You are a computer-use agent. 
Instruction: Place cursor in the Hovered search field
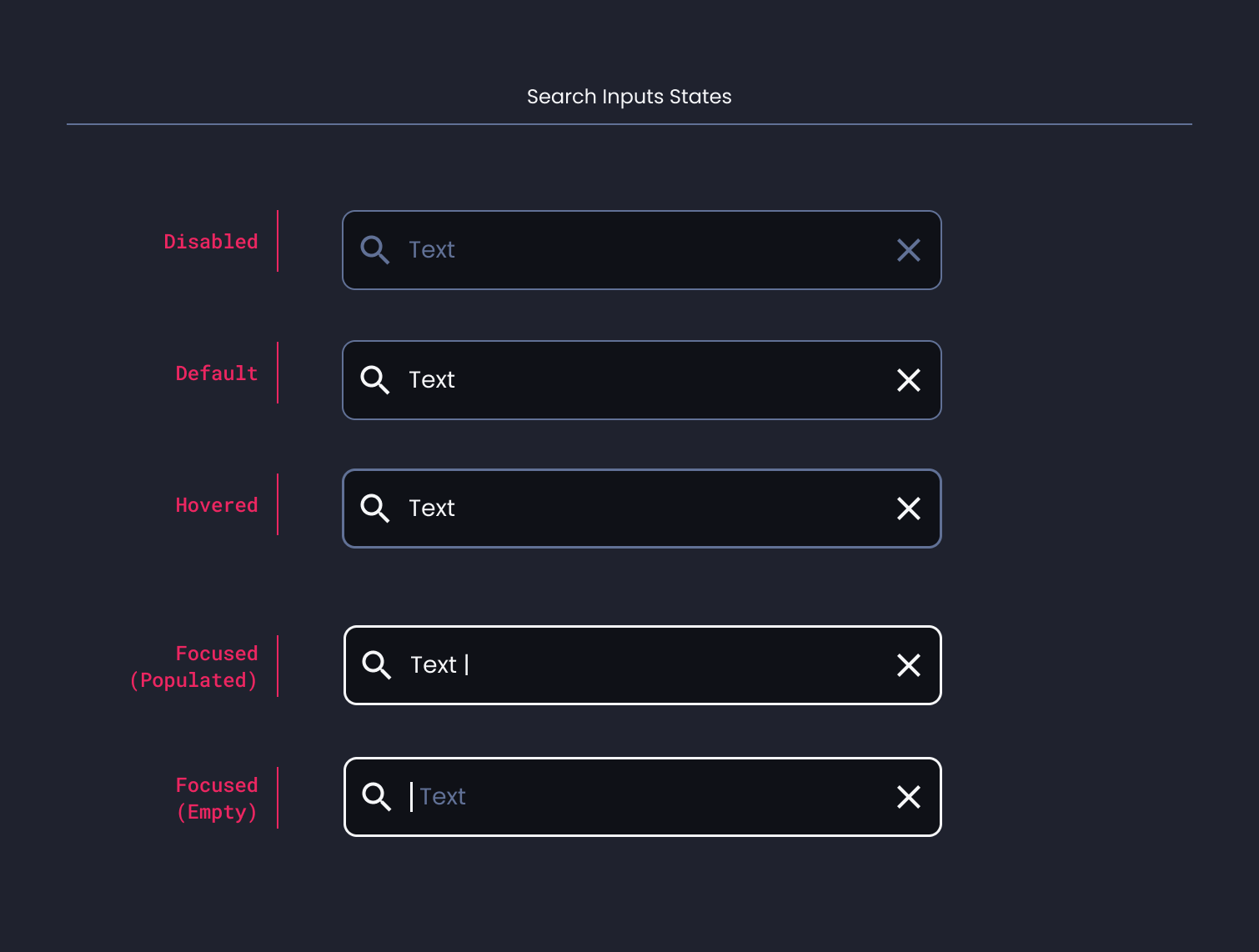click(x=584, y=509)
